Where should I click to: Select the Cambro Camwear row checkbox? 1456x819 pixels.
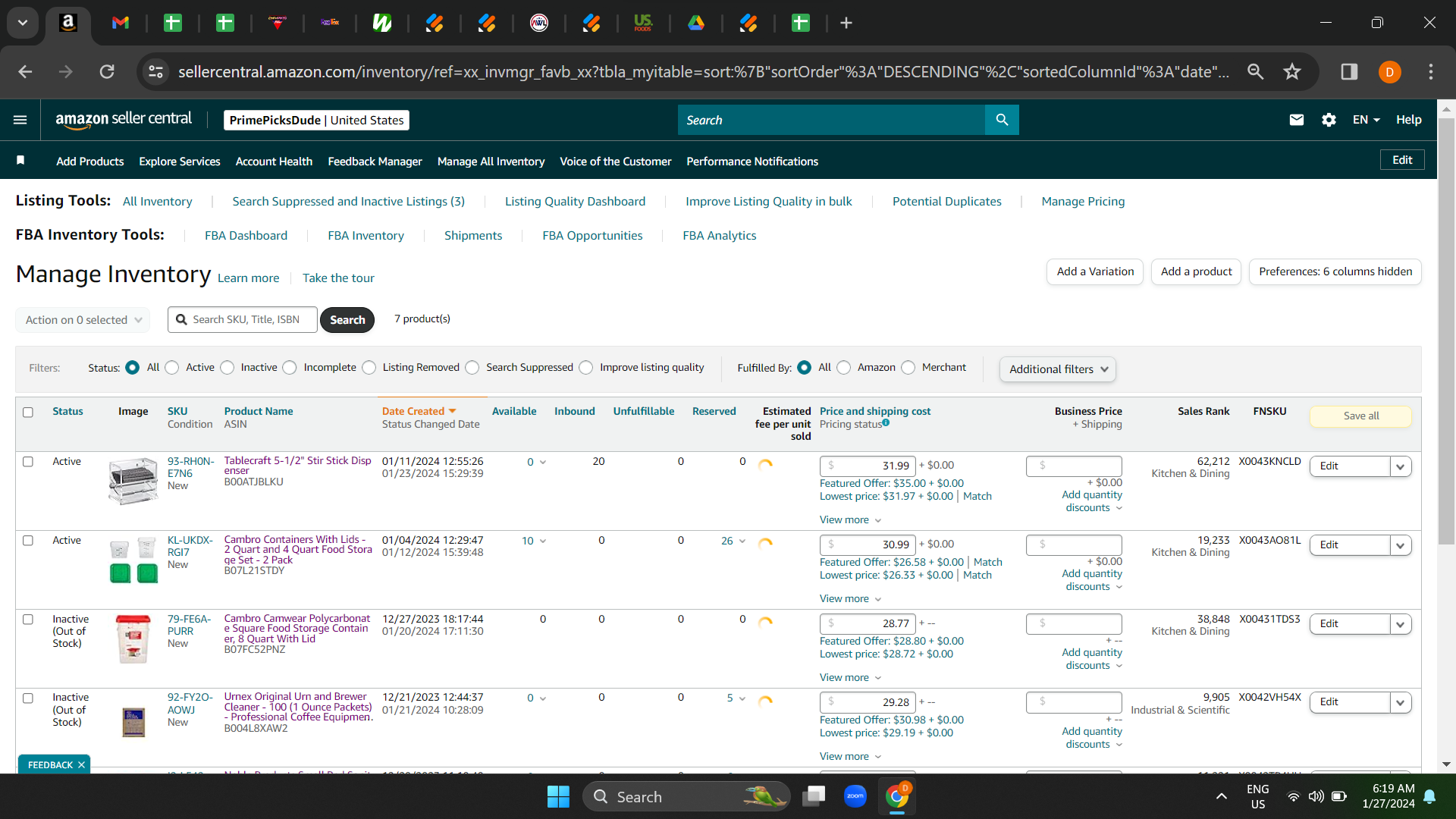(28, 619)
